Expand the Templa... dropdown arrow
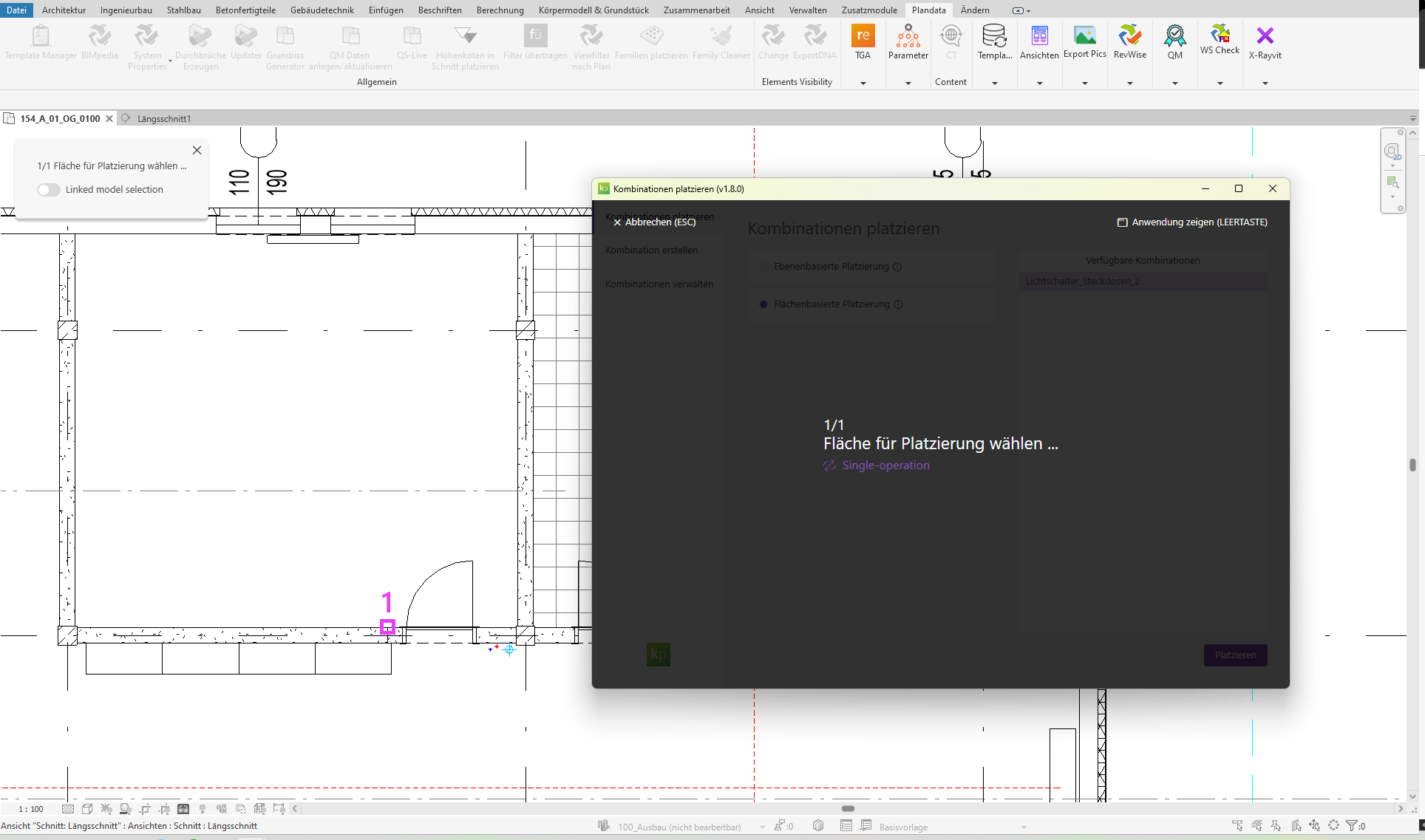Viewport: 1425px width, 840px height. (x=994, y=83)
